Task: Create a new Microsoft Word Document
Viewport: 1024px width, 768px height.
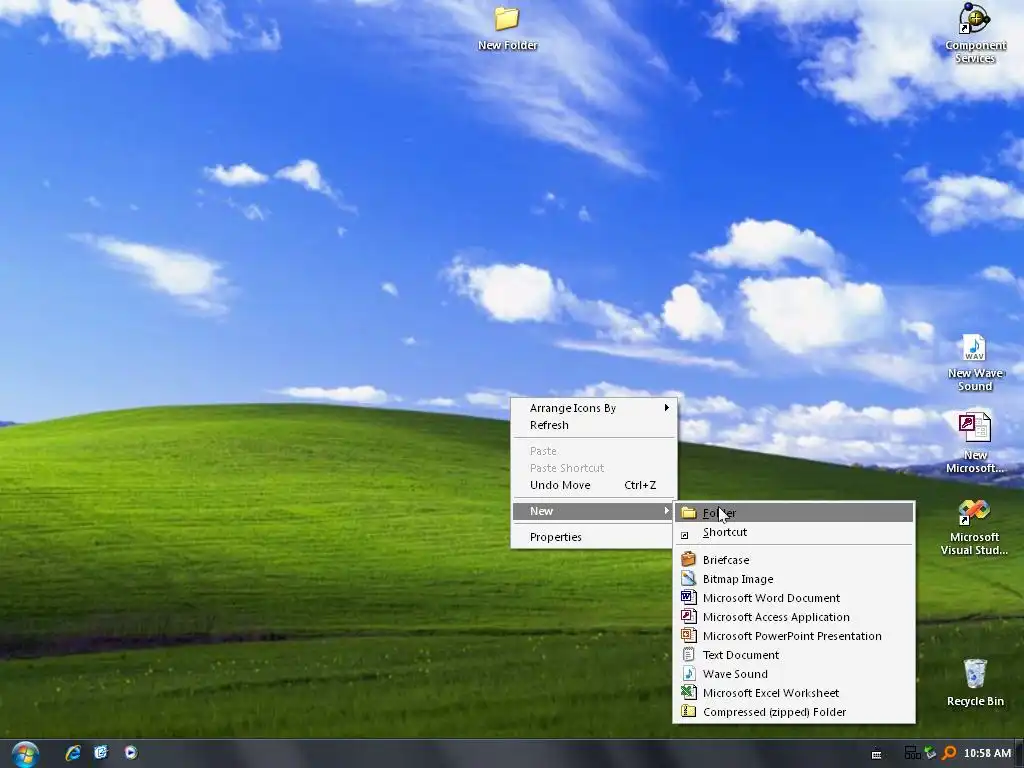Action: pyautogui.click(x=794, y=598)
